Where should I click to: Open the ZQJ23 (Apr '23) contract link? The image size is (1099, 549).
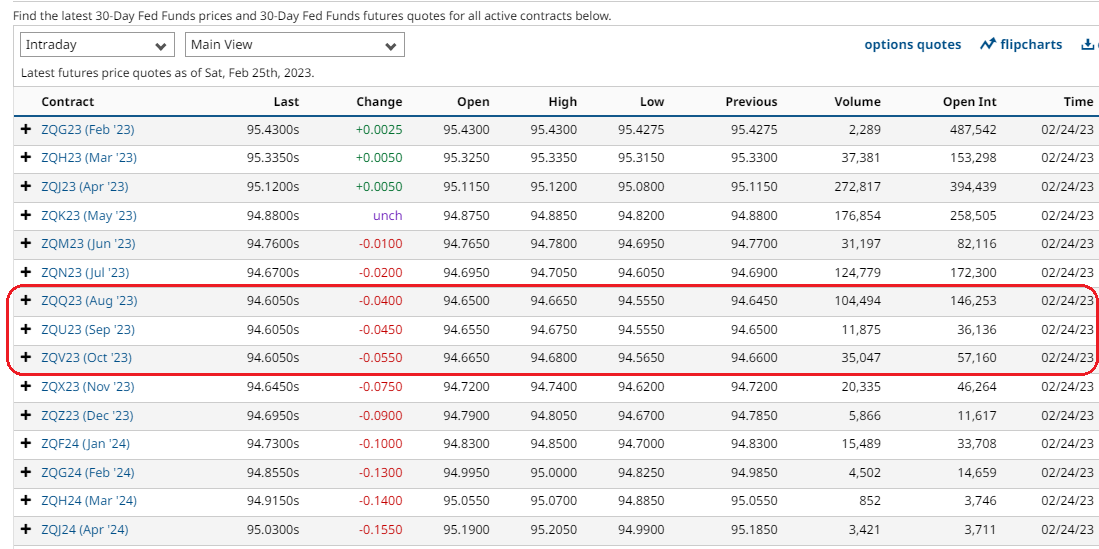click(85, 187)
